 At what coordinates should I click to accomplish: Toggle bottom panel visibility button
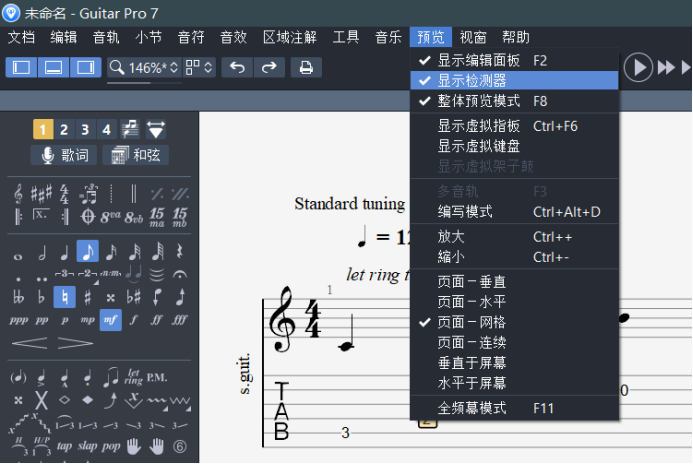(53, 68)
